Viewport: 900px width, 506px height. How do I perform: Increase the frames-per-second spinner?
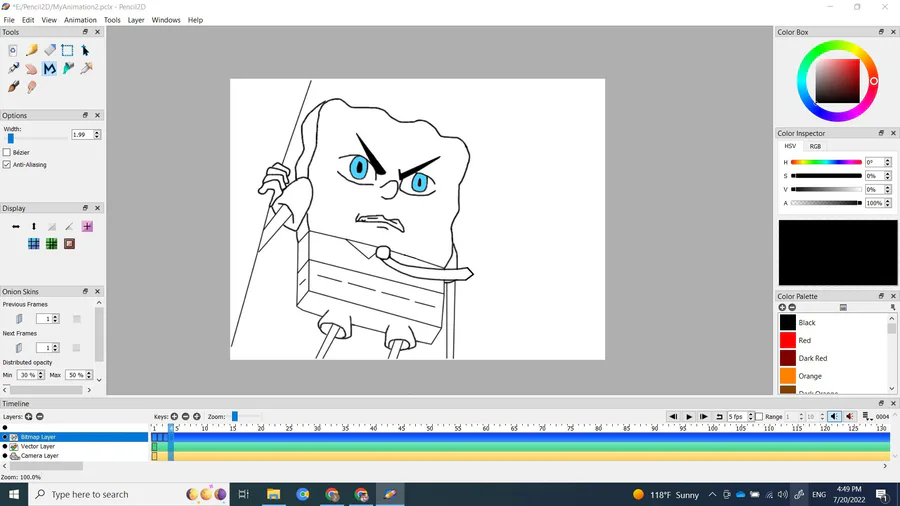pos(750,414)
